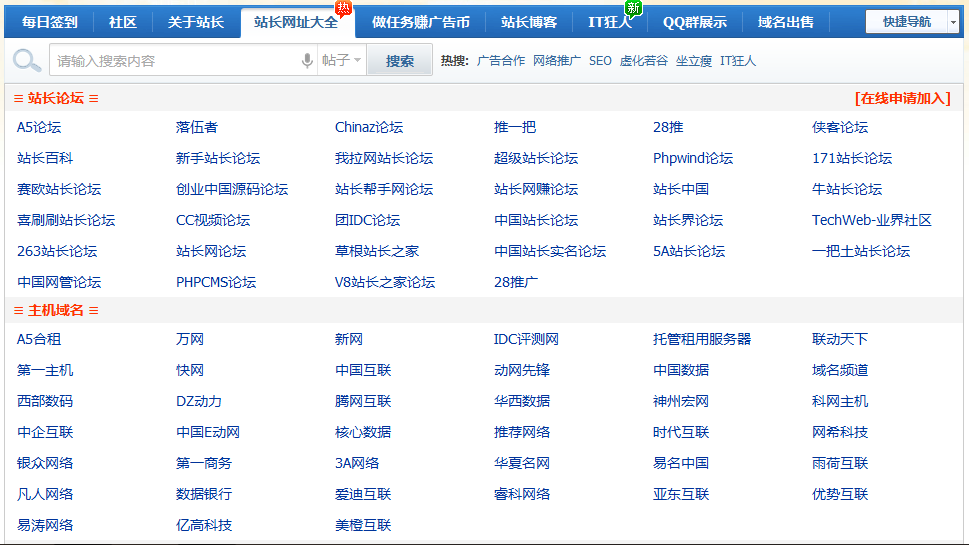Open the 美橙互联 link

pyautogui.click(x=363, y=525)
